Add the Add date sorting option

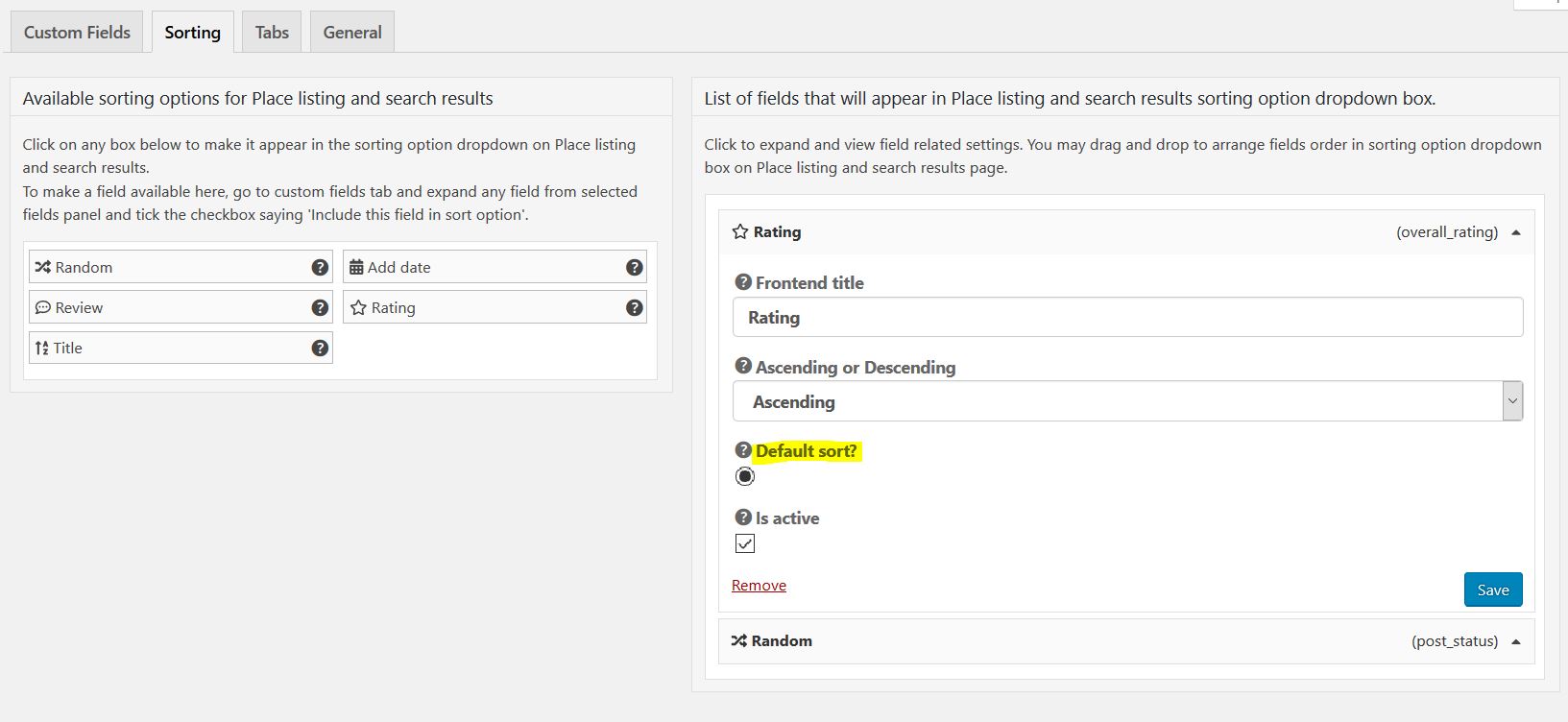[495, 267]
